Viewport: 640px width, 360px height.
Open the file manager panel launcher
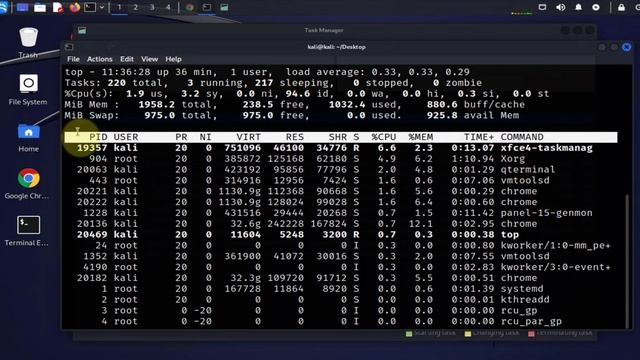(x=40, y=7)
